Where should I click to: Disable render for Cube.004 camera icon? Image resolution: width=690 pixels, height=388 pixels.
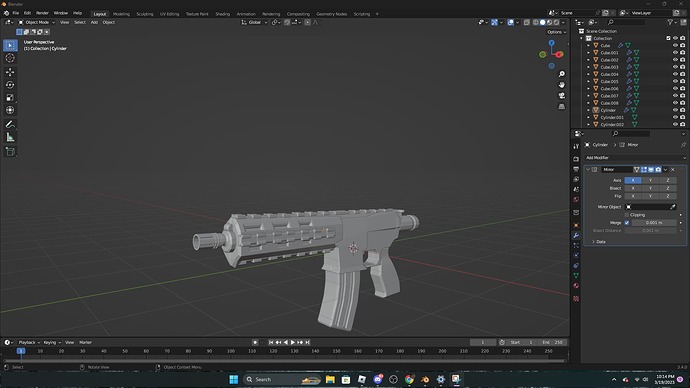683,74
